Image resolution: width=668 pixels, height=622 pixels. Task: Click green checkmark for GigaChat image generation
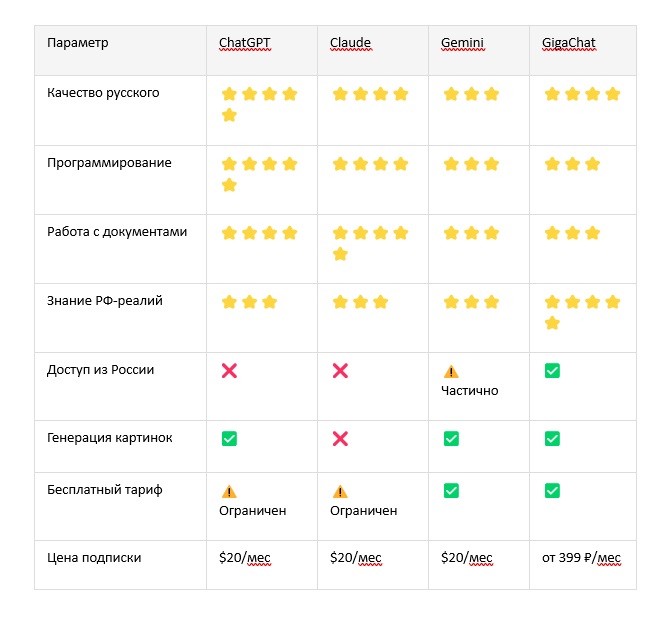[552, 439]
